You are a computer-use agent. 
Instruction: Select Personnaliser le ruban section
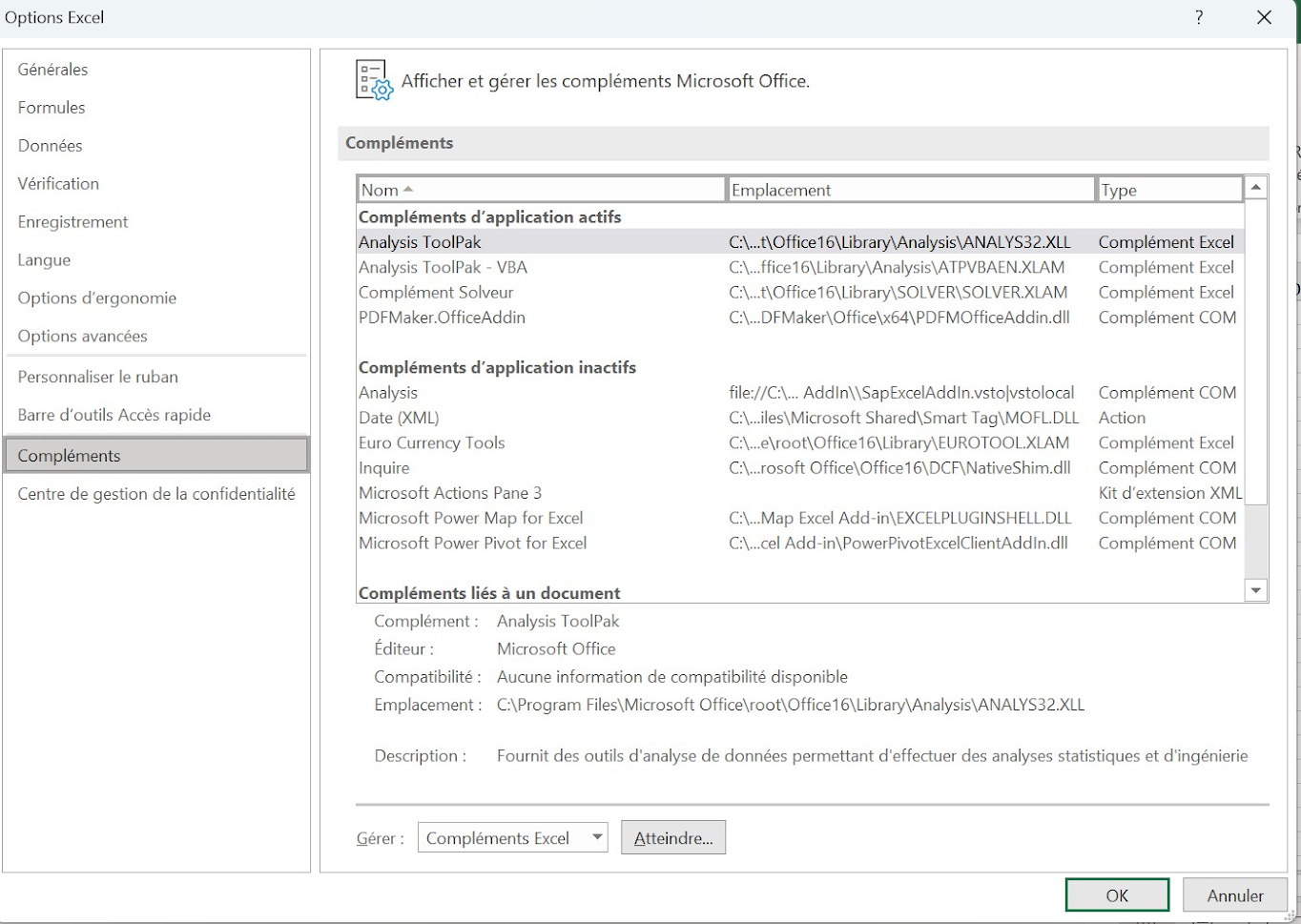98,377
